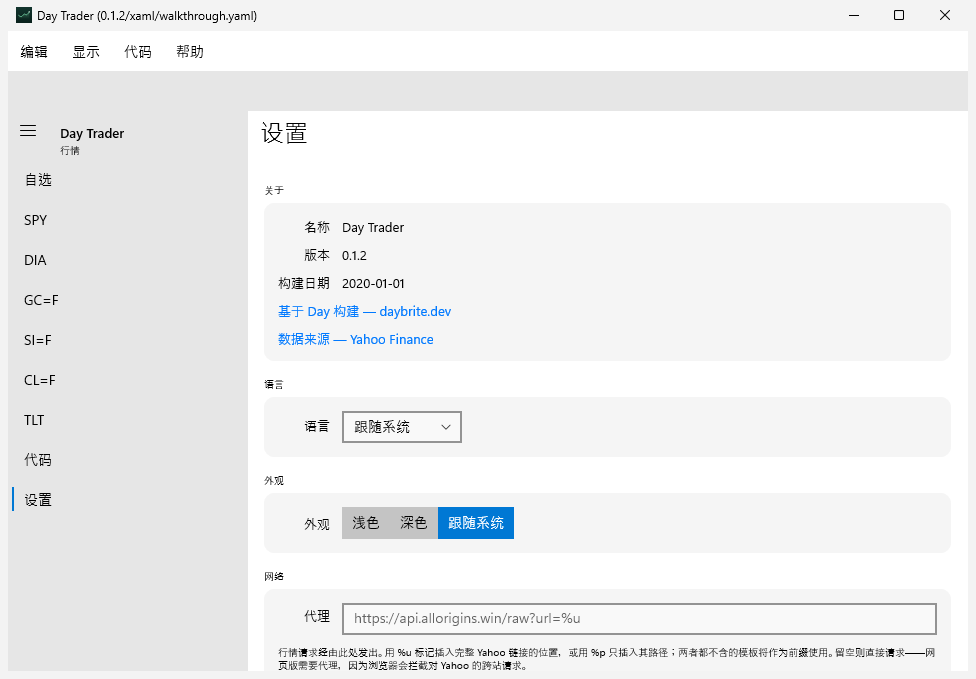Go to 自选 in the sidebar
The height and width of the screenshot is (679, 976).
coord(127,180)
